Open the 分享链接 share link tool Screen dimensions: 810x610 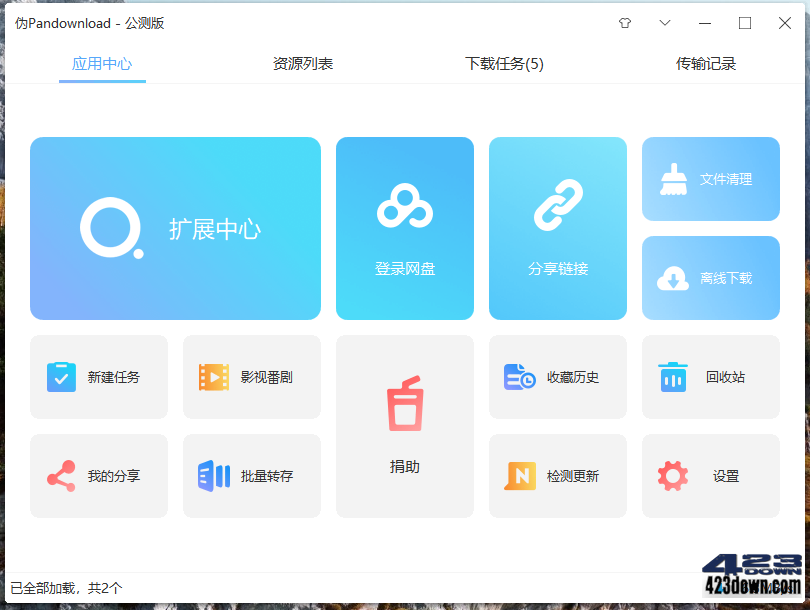click(557, 228)
